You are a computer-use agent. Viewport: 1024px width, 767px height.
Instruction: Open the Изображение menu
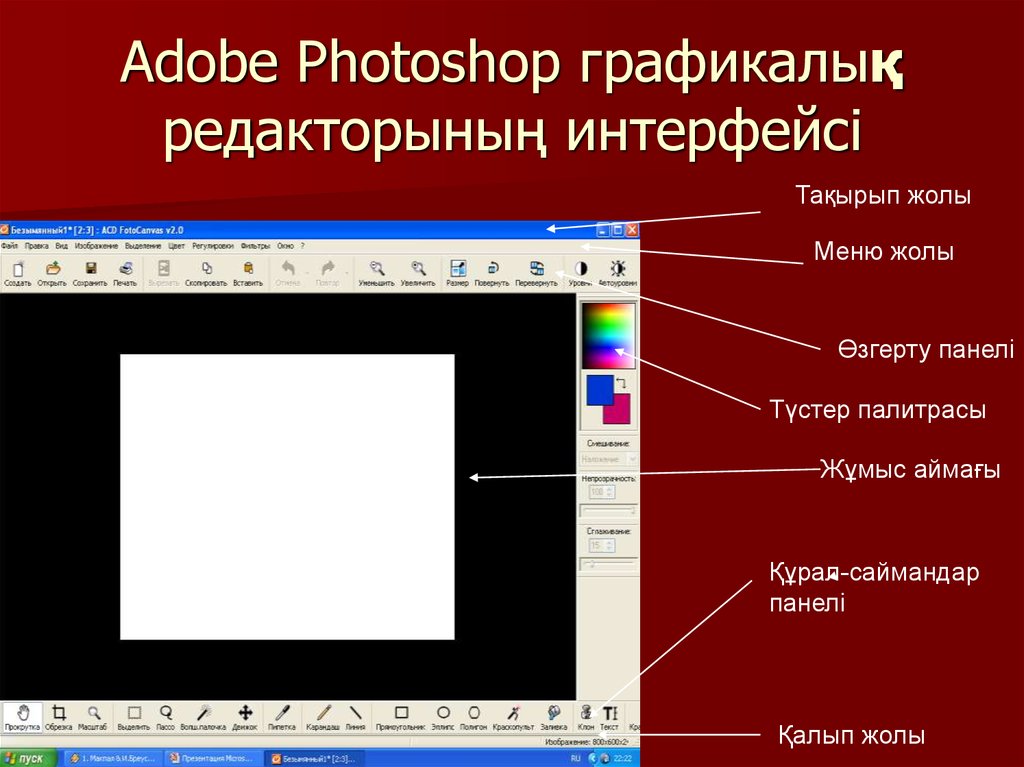point(97,246)
